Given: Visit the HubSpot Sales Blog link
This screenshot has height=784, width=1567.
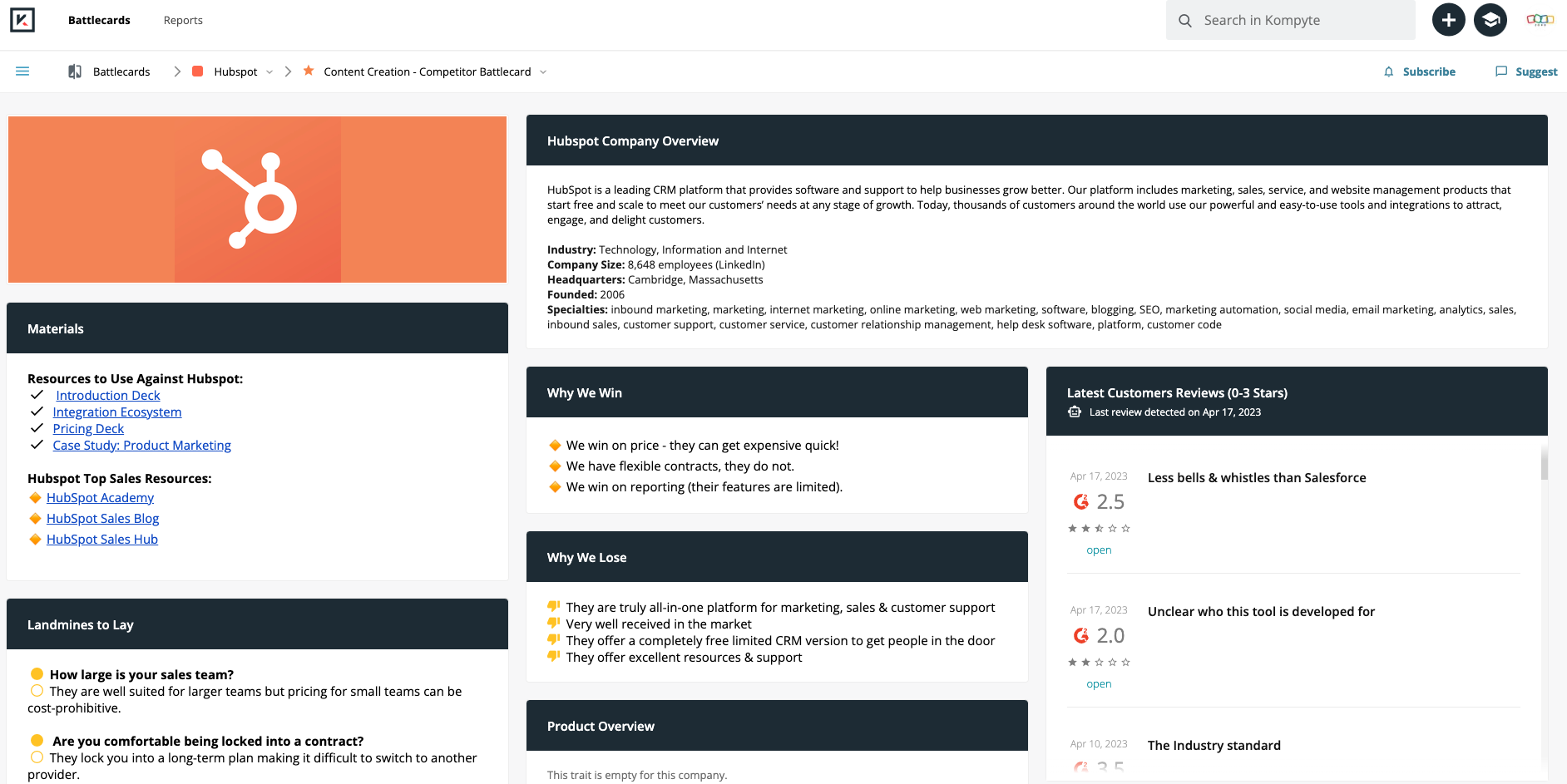Looking at the screenshot, I should point(102,519).
